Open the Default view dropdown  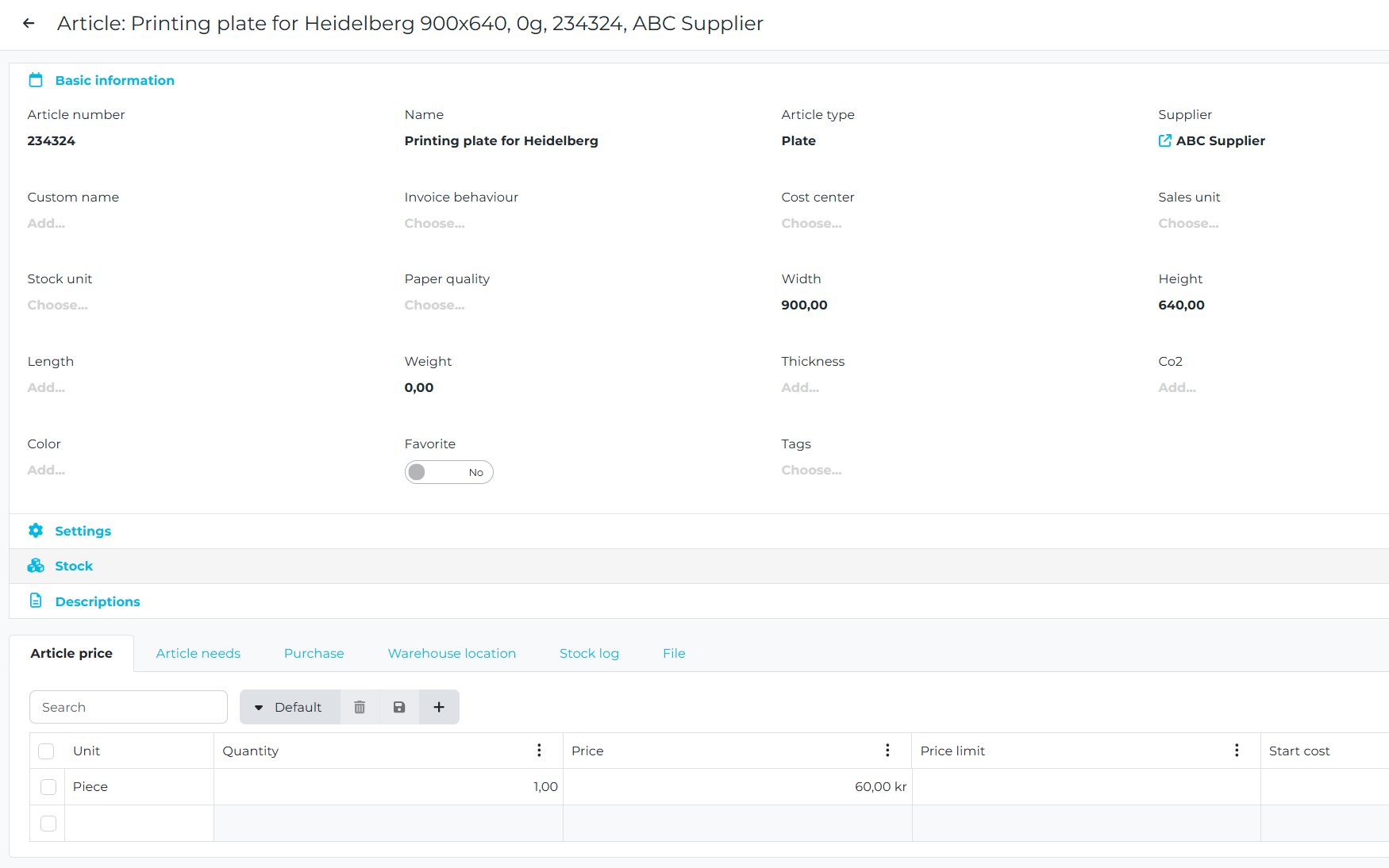click(x=290, y=707)
